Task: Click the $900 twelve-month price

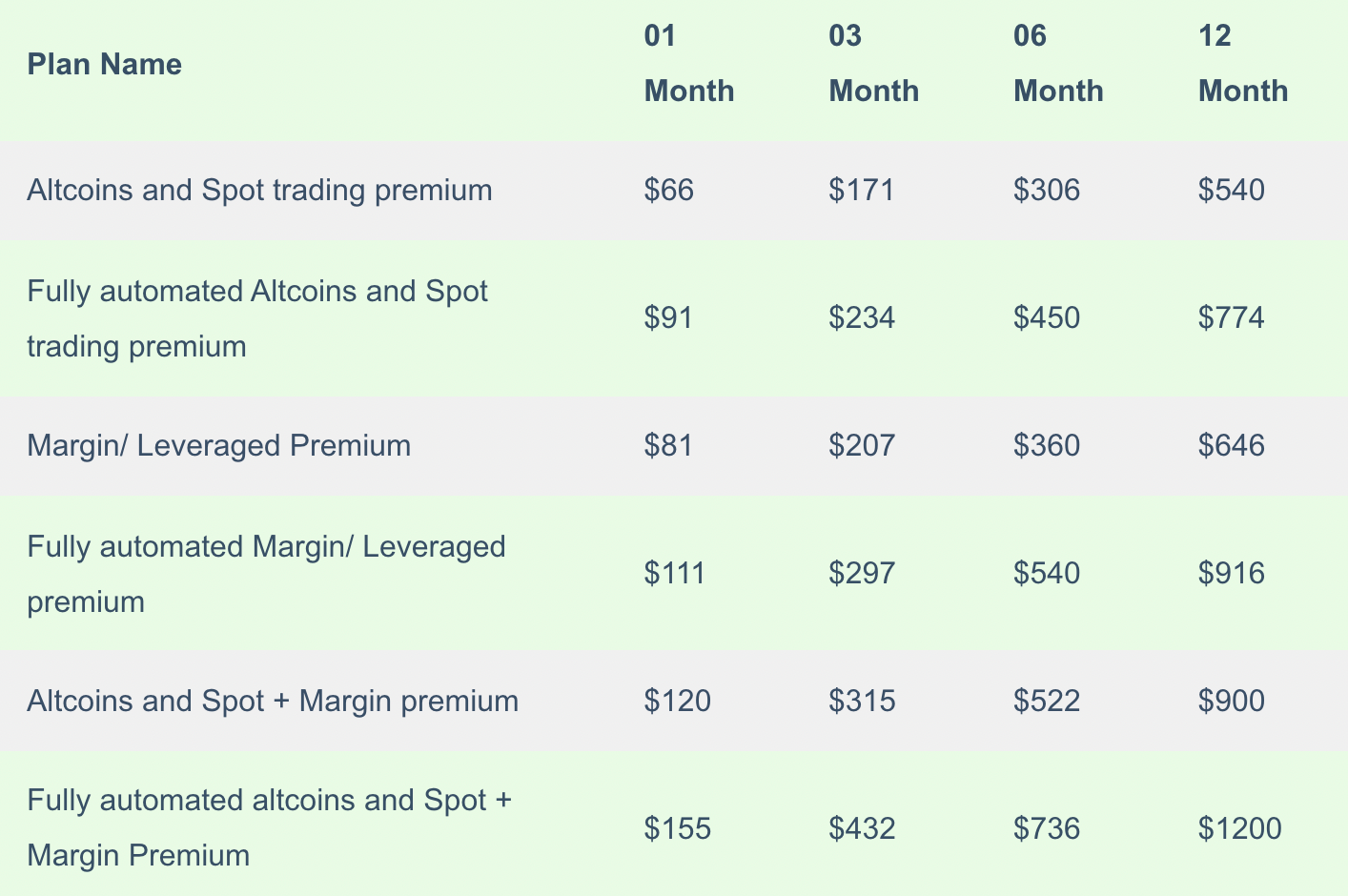Action: tap(1232, 702)
